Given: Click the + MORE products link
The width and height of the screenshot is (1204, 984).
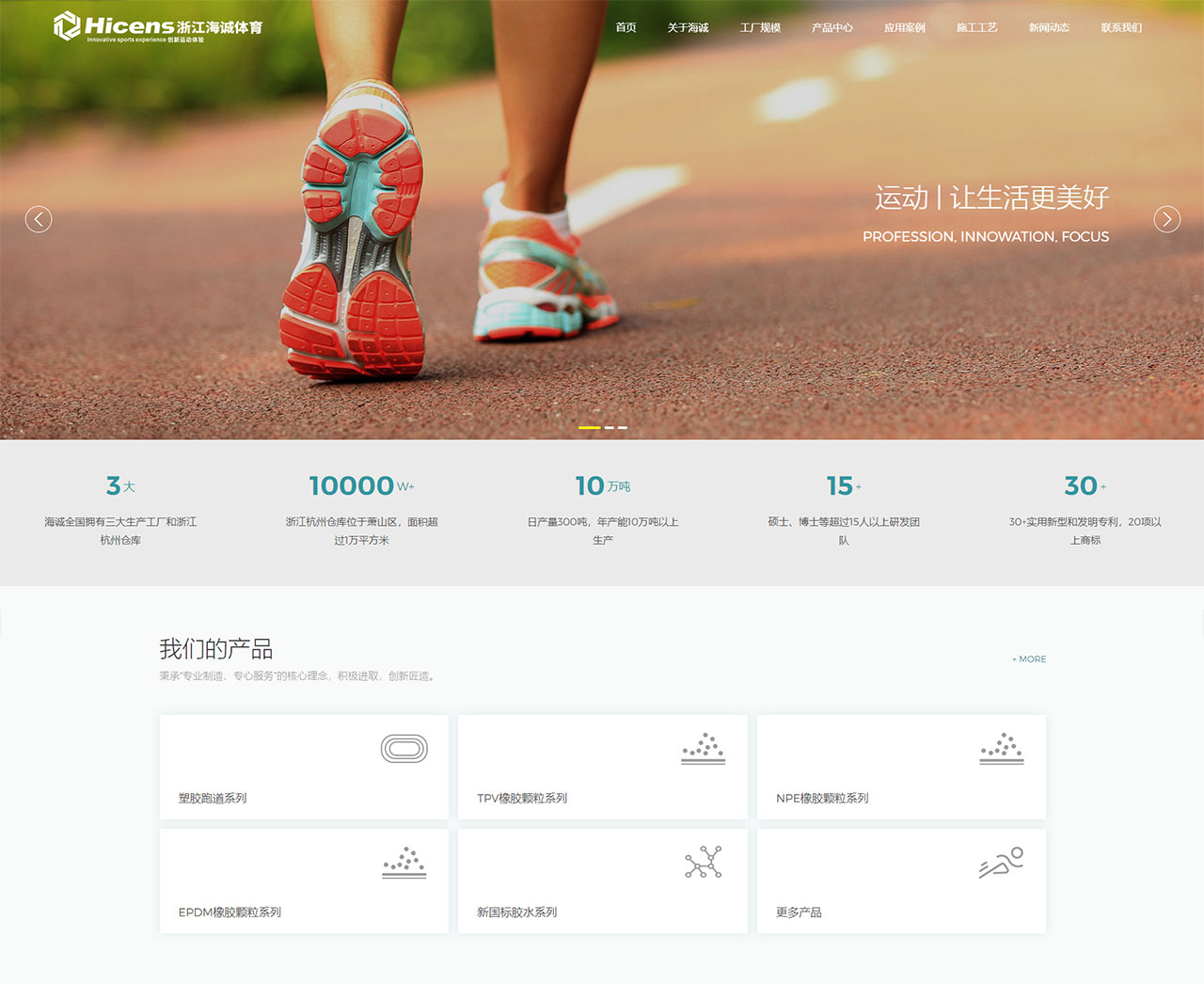Looking at the screenshot, I should coord(1029,659).
